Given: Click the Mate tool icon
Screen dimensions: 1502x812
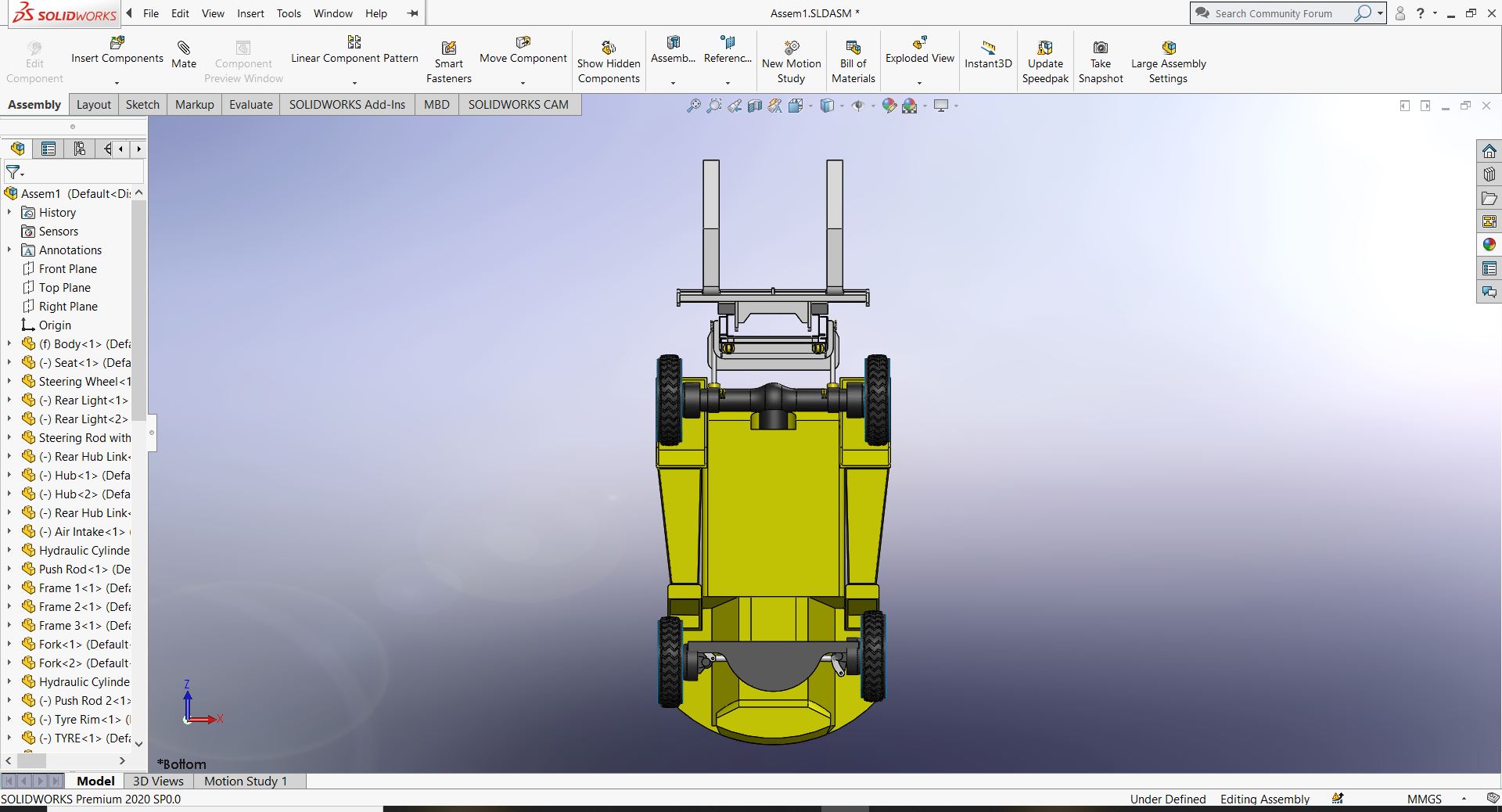Looking at the screenshot, I should [184, 49].
